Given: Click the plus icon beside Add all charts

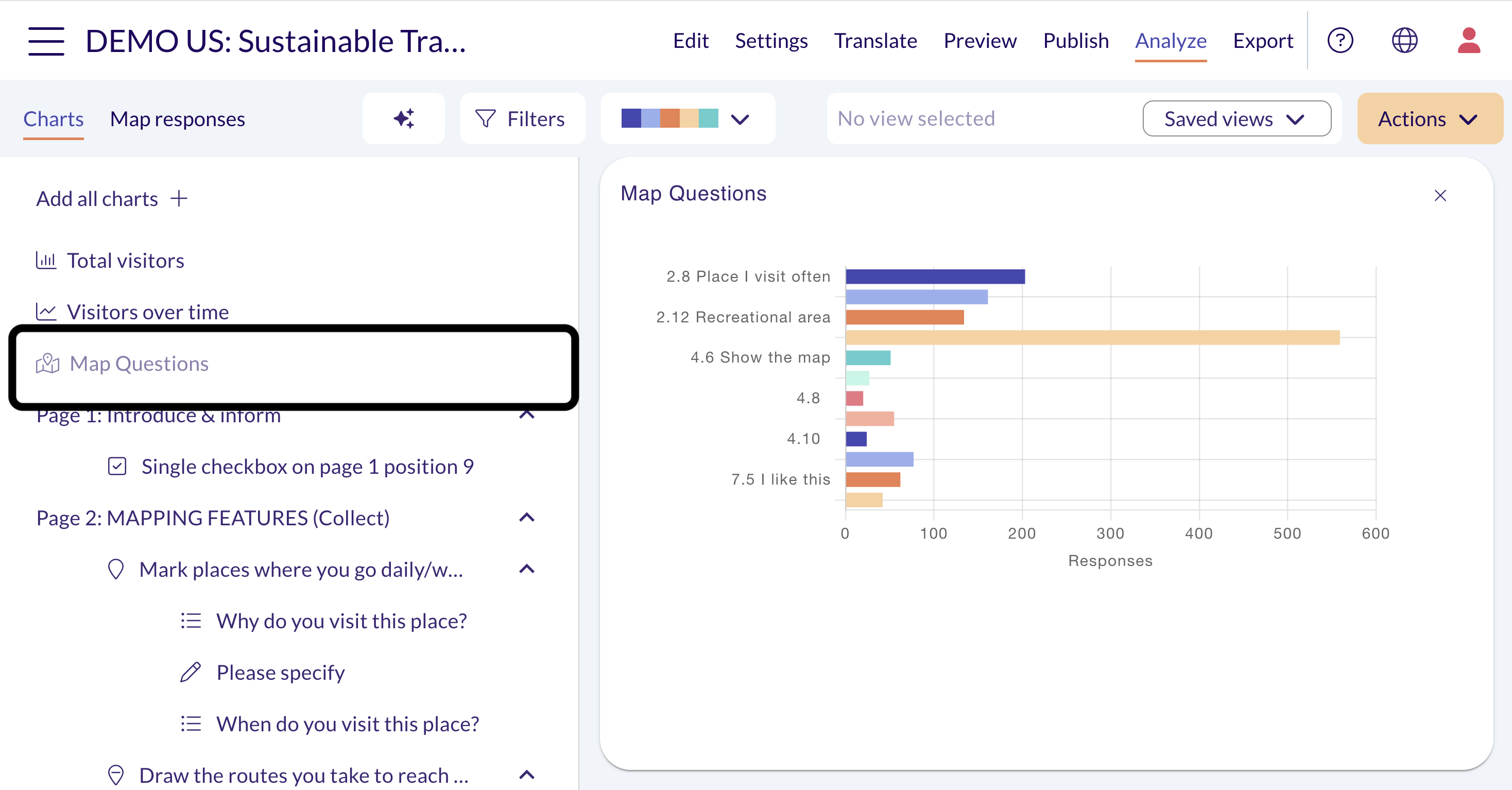Looking at the screenshot, I should (x=179, y=198).
